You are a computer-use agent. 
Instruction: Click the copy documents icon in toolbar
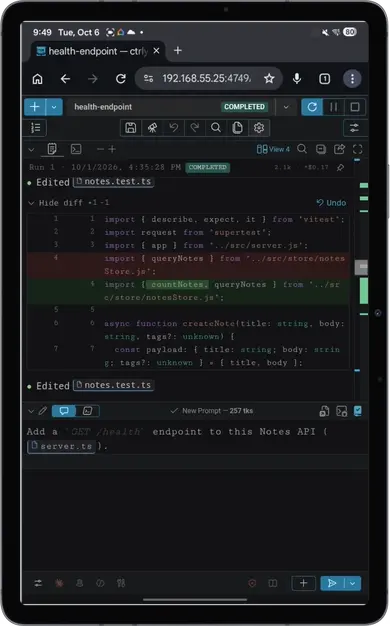[x=237, y=128]
